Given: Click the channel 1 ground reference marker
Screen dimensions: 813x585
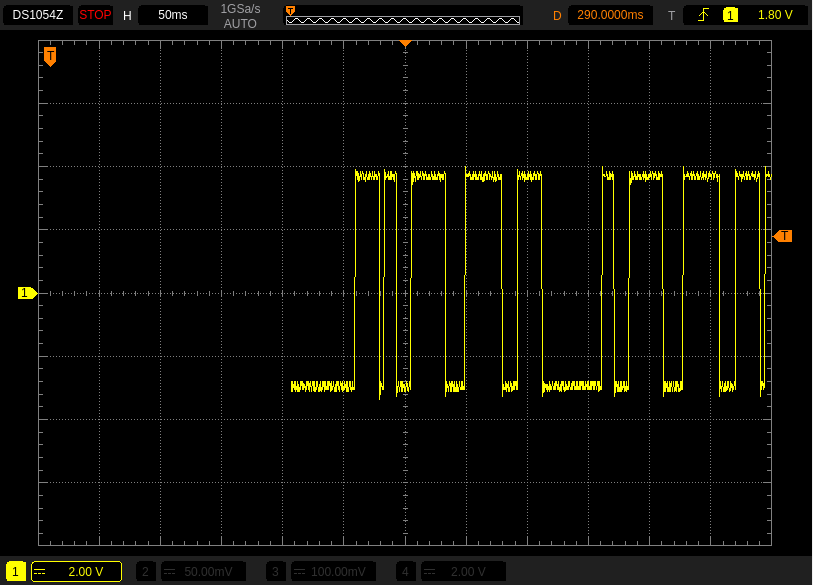Looking at the screenshot, I should (27, 293).
